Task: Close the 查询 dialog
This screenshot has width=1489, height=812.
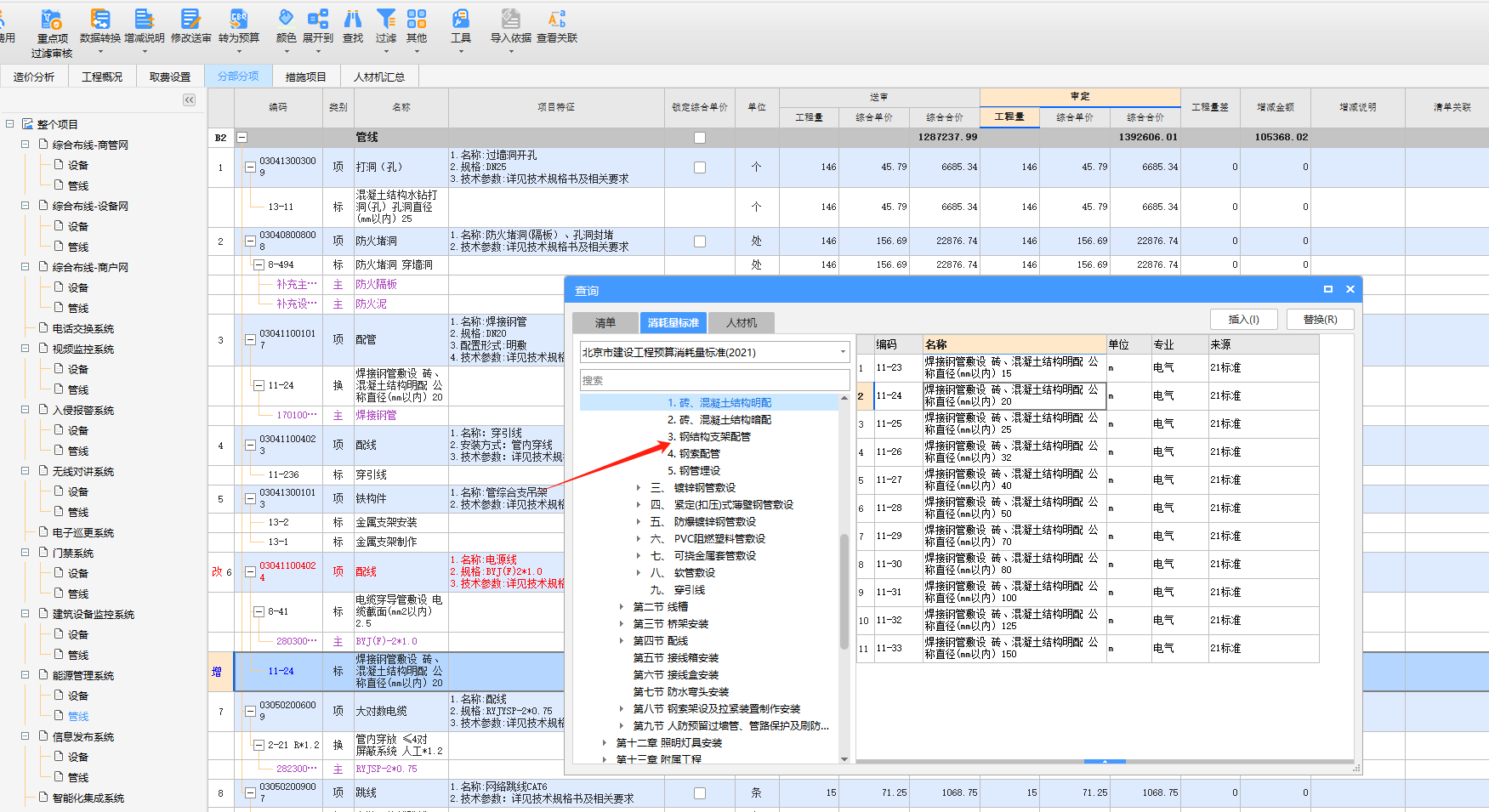Action: click(x=1350, y=290)
